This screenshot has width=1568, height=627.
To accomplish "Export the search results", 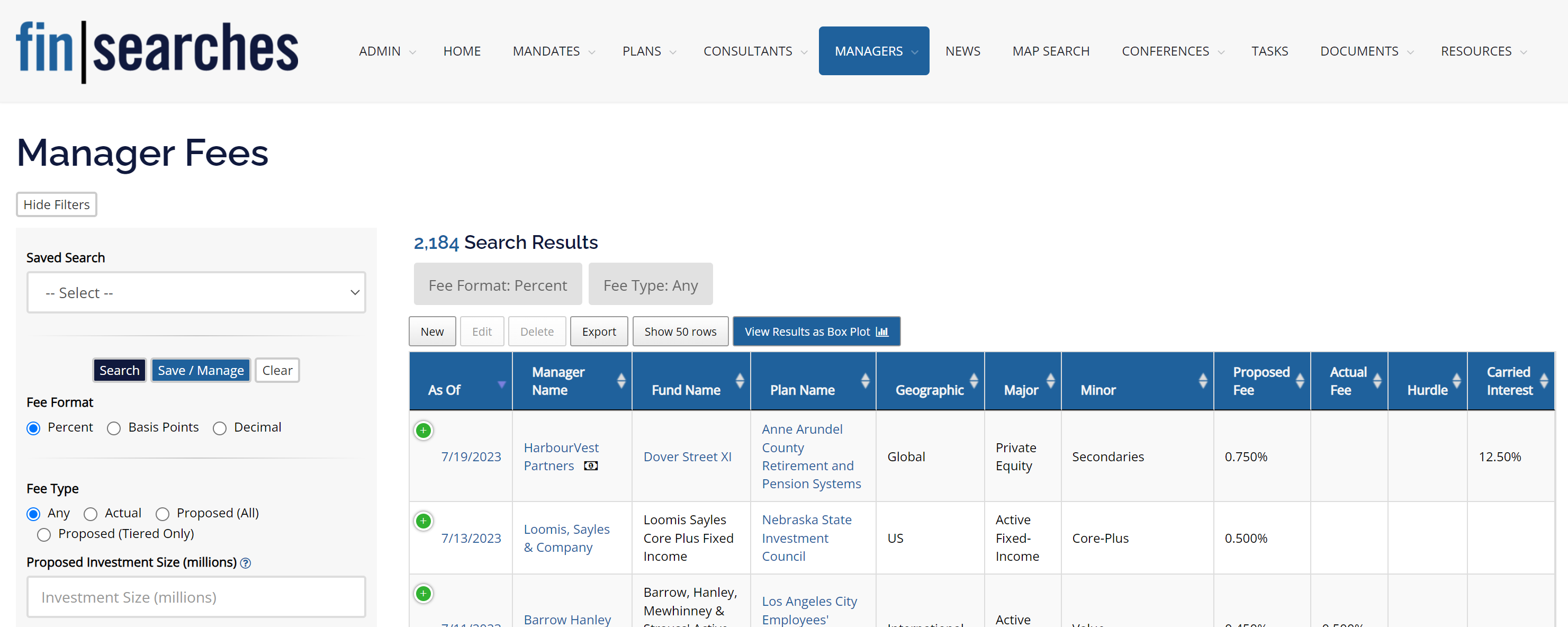I will click(599, 332).
